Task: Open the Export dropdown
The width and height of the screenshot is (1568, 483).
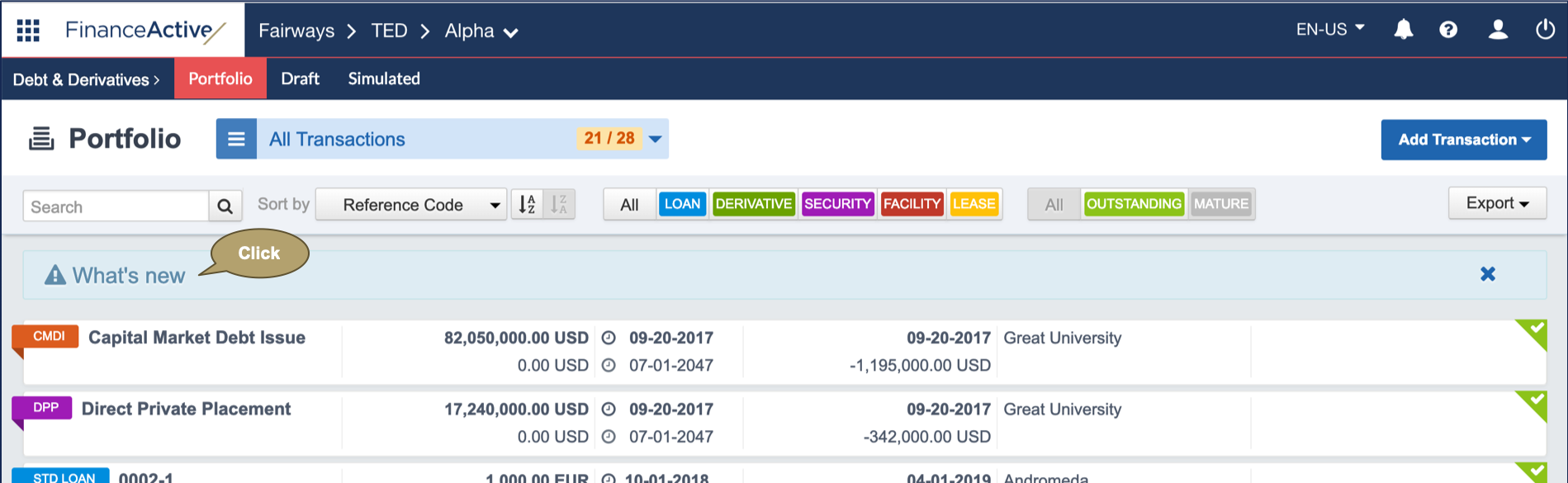Action: coord(1497,203)
